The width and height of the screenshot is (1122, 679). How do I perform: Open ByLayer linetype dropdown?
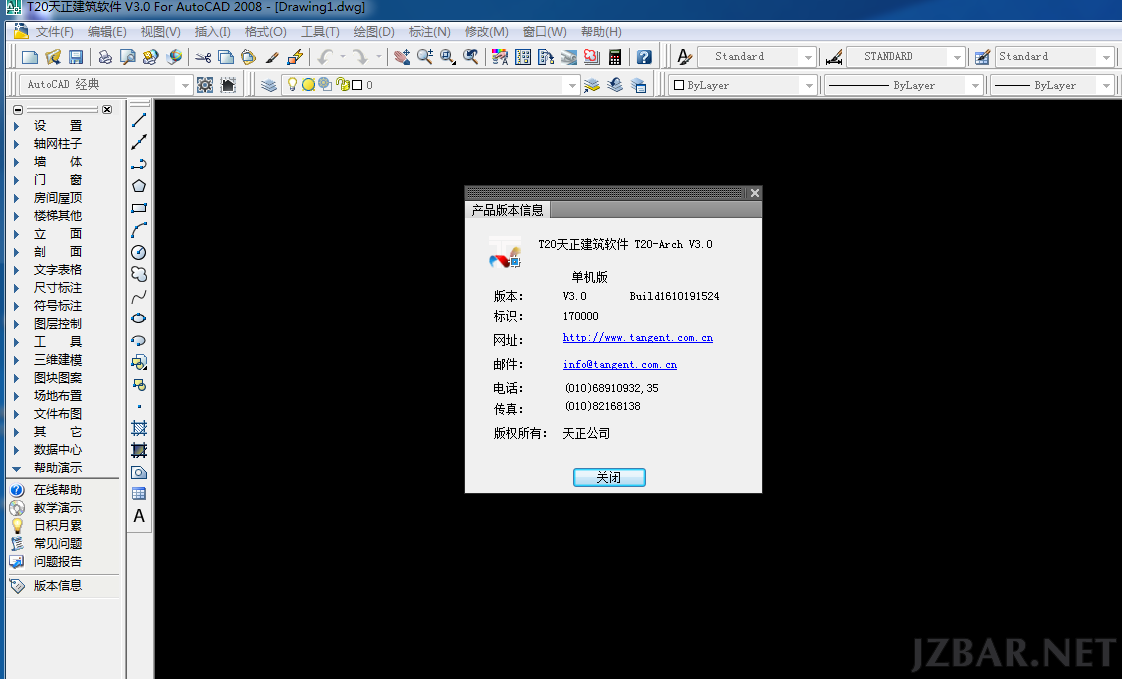click(974, 85)
